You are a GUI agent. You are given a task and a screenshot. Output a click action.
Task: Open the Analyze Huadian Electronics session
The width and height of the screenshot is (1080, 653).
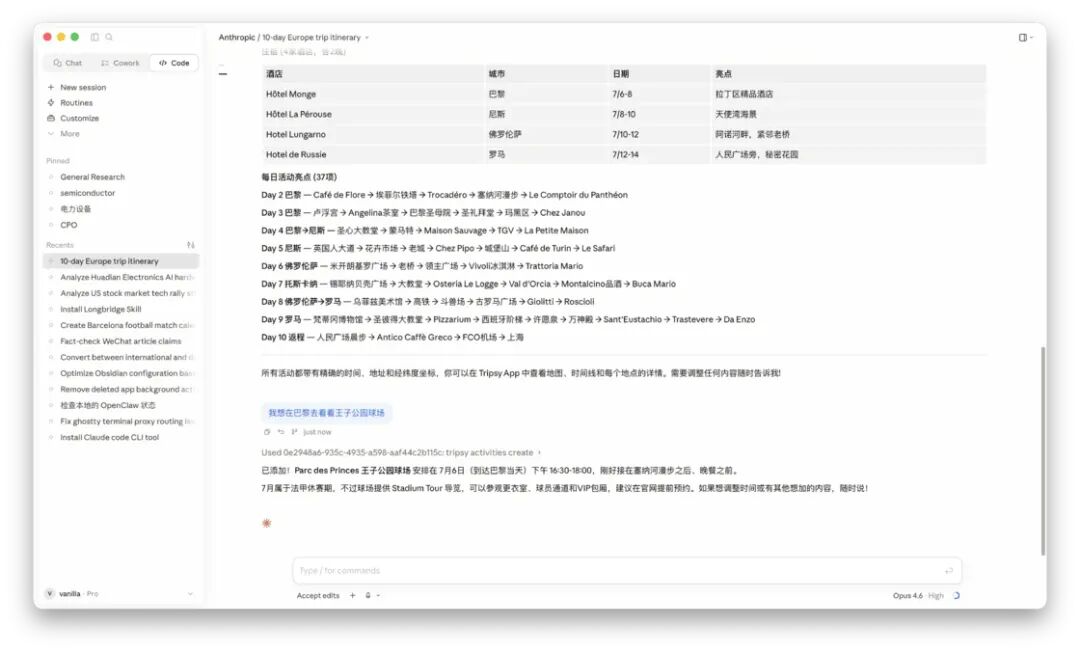point(121,277)
